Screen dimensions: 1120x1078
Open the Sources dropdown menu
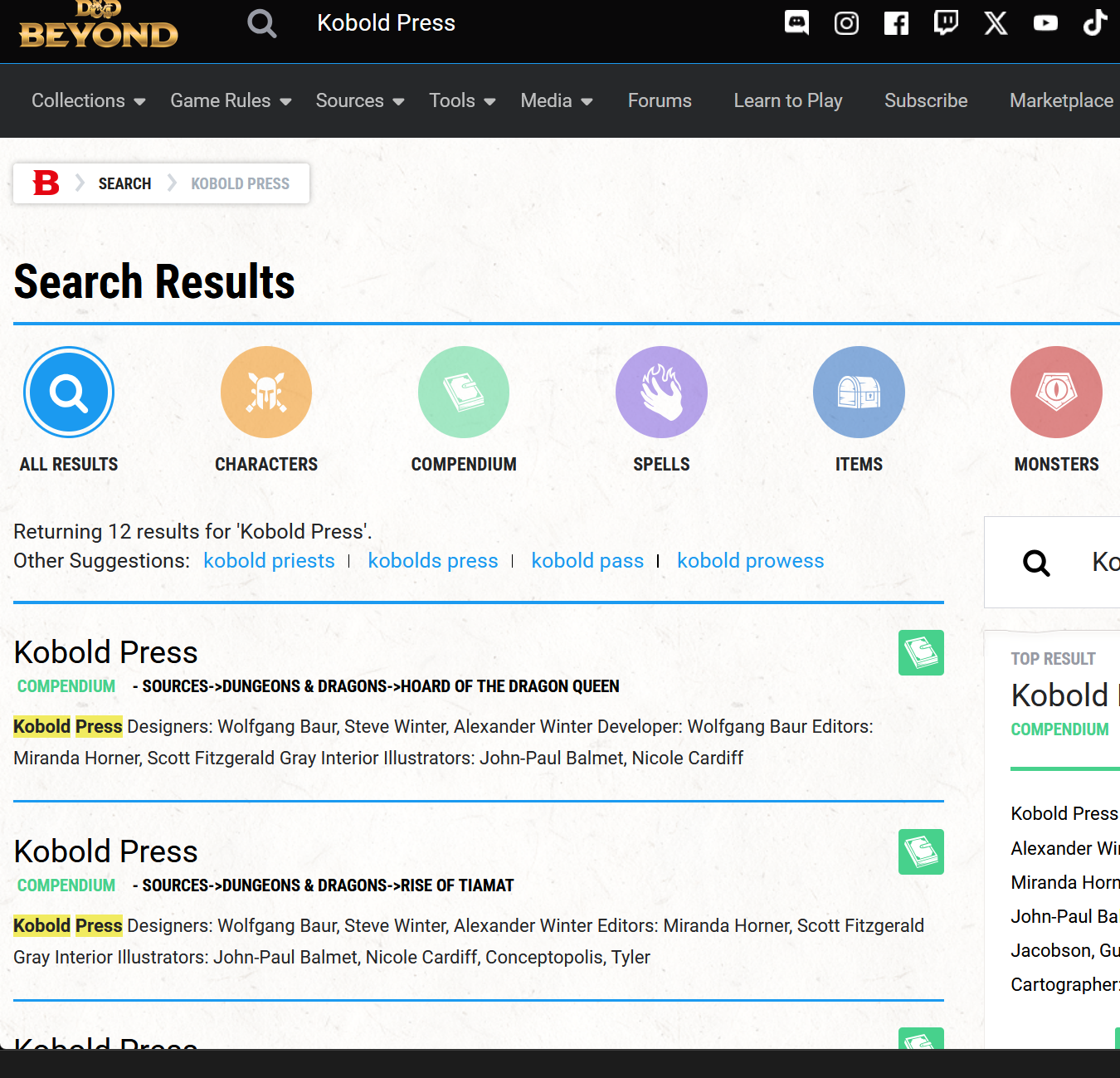pyautogui.click(x=359, y=100)
